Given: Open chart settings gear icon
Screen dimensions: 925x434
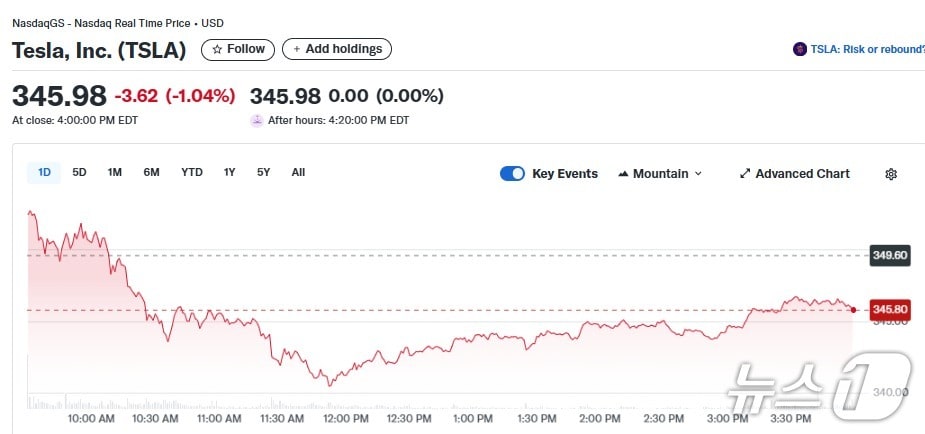Looking at the screenshot, I should (890, 174).
